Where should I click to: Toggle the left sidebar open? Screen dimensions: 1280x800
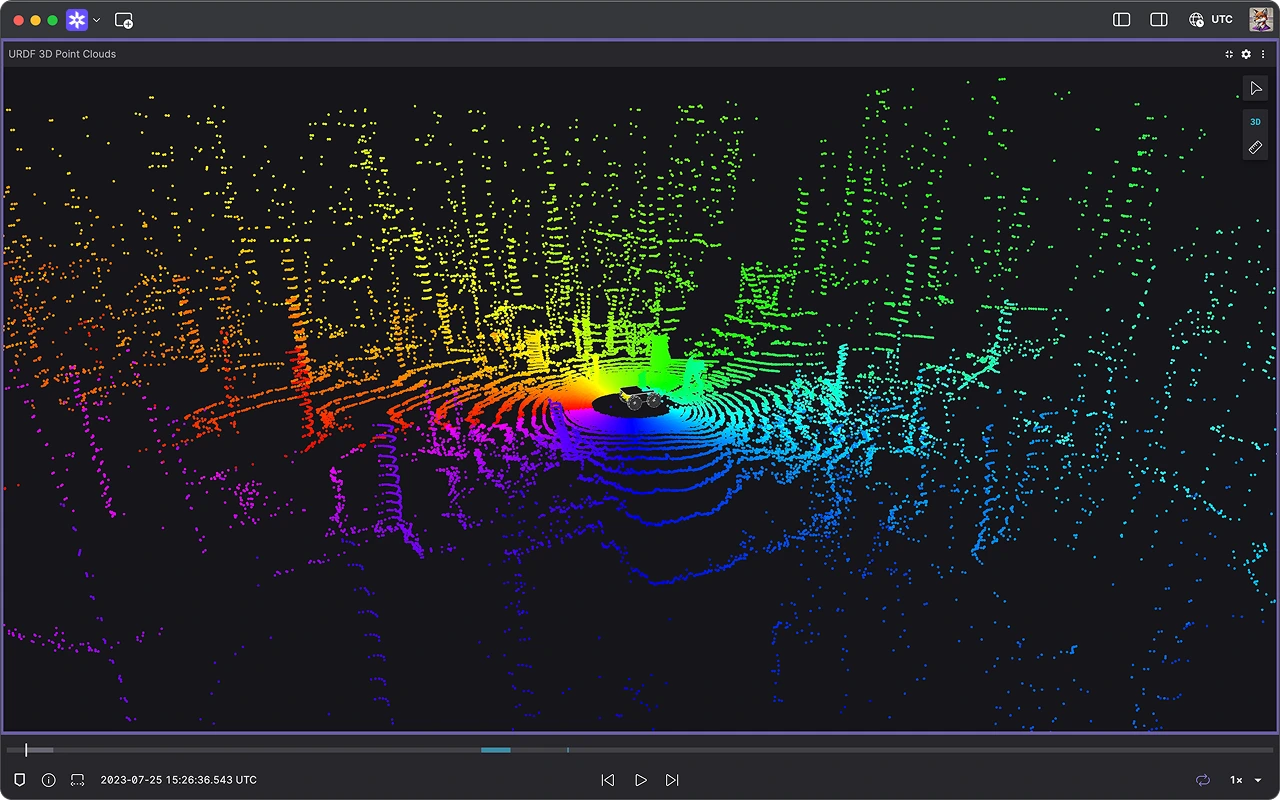(x=1120, y=19)
